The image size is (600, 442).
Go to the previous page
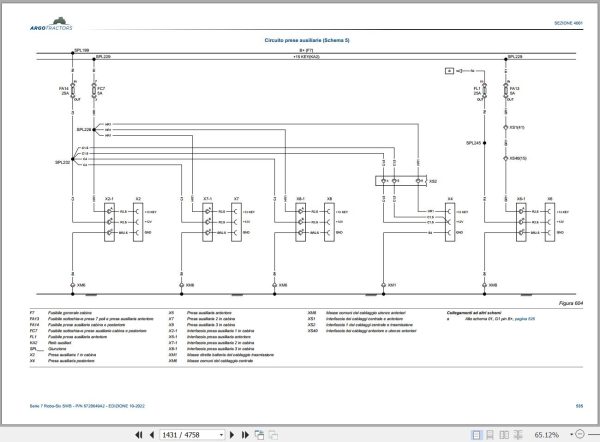152,435
